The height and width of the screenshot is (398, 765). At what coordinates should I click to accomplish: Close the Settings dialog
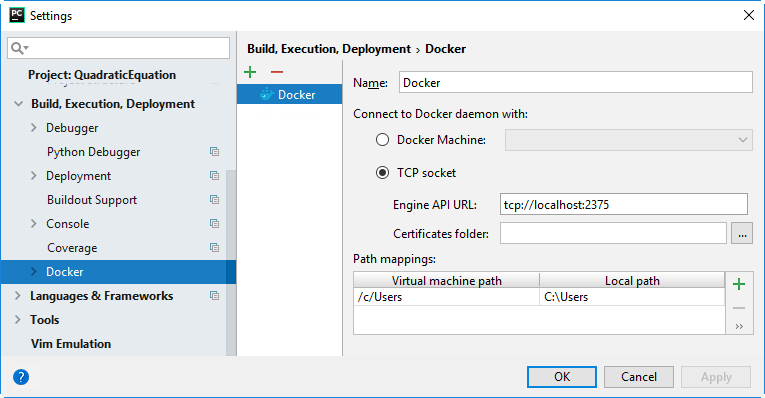pos(749,15)
